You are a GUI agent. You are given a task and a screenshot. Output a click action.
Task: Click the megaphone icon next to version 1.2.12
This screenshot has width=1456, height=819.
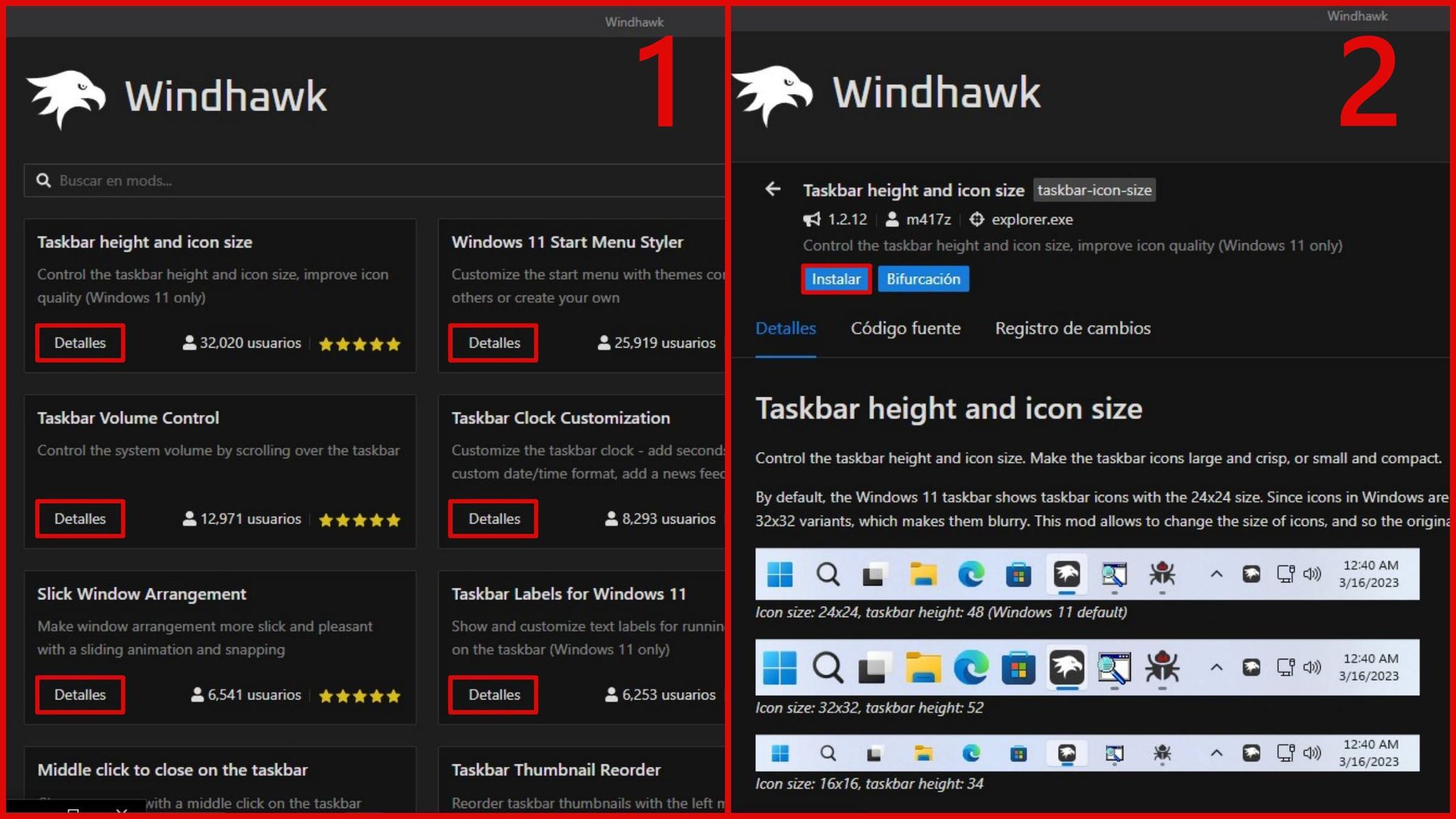tap(811, 220)
